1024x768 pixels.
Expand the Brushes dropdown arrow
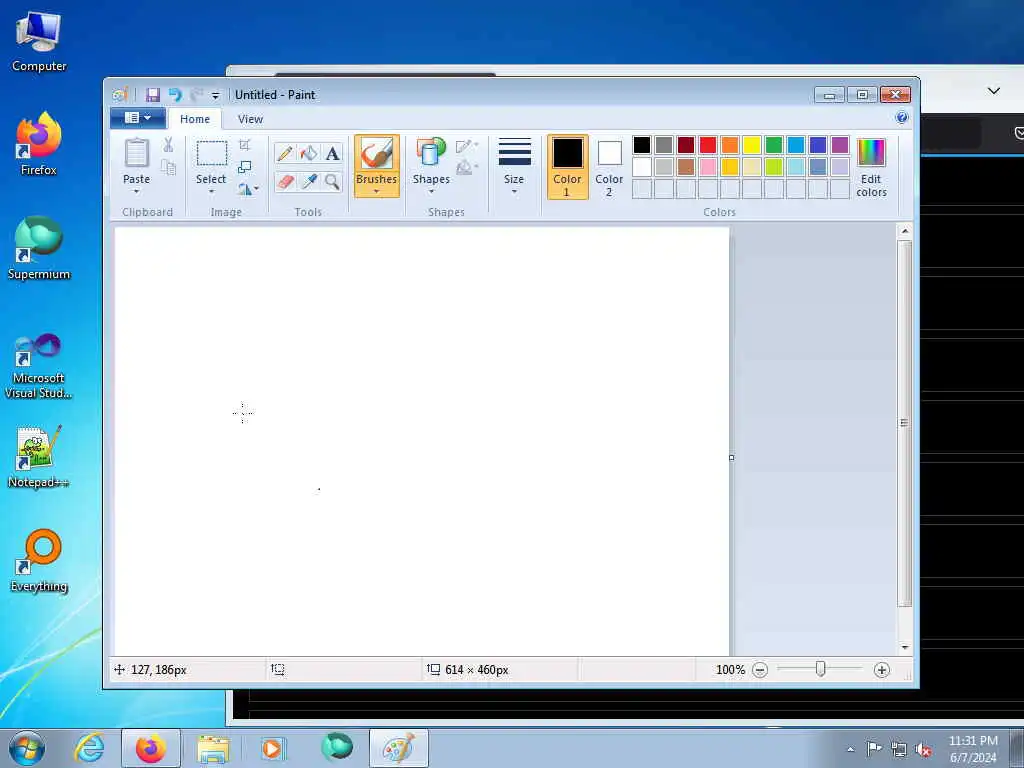click(x=377, y=192)
